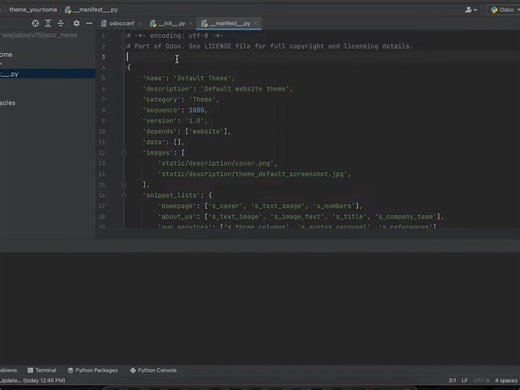
Task: Close the odoo.conf tab
Action: click(x=140, y=23)
